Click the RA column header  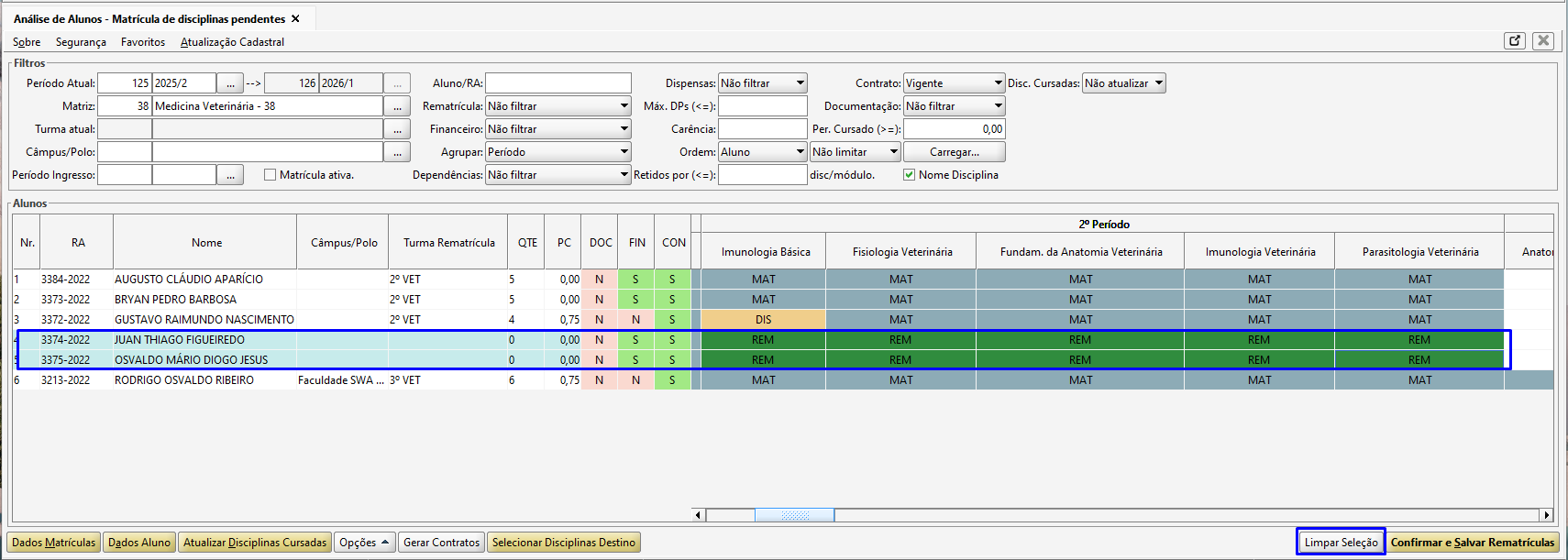click(78, 243)
